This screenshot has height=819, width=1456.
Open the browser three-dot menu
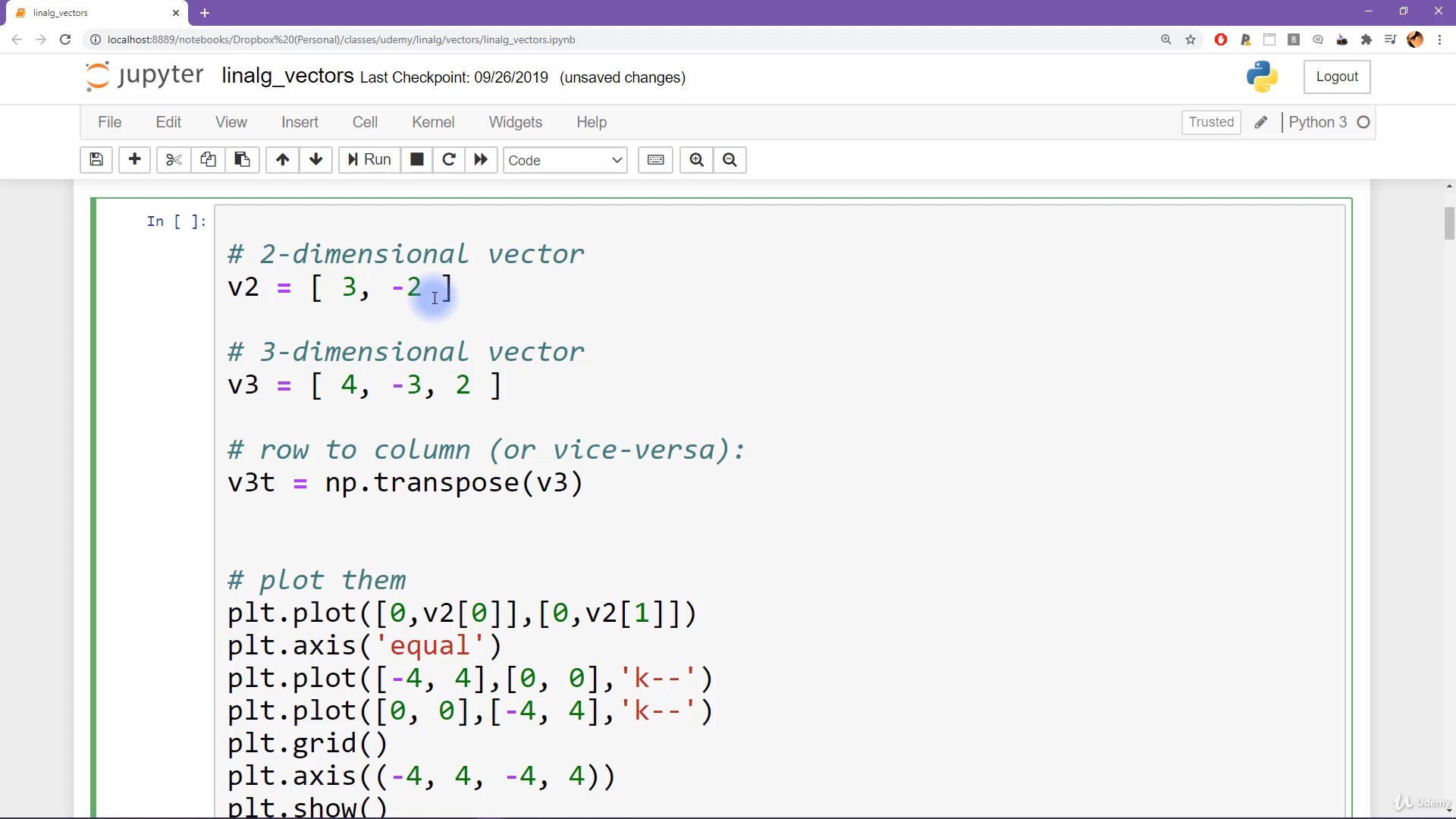coord(1439,39)
